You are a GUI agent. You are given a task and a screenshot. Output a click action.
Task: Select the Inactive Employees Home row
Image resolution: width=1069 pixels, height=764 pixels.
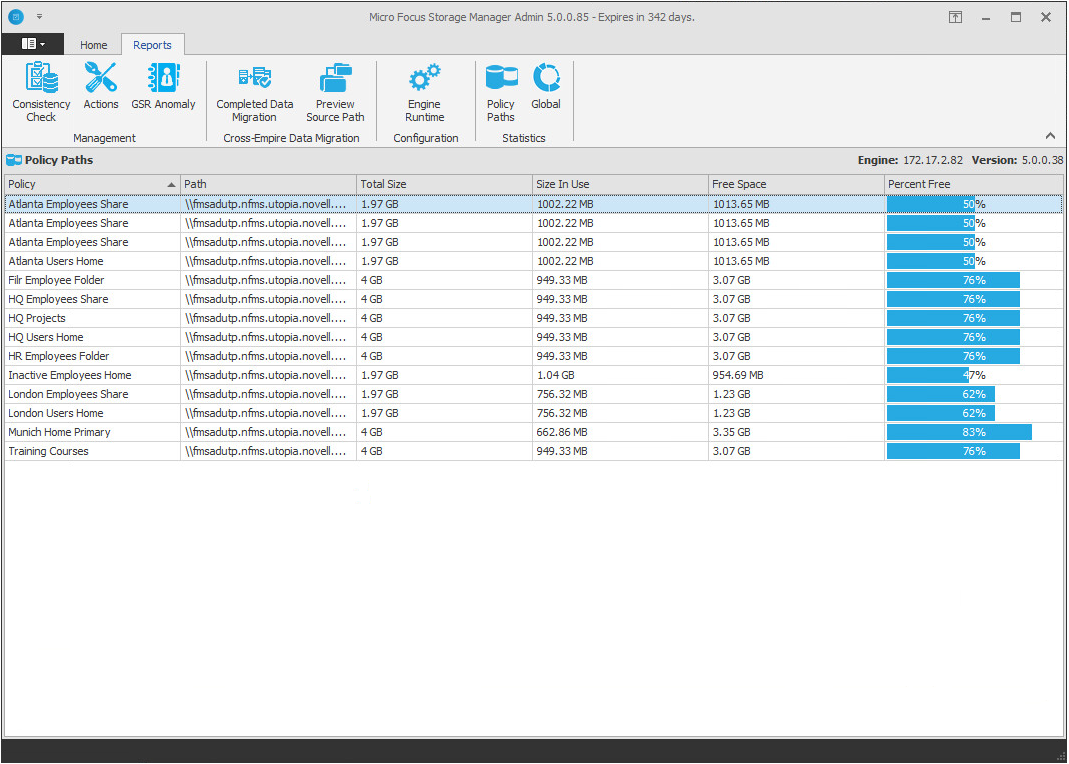[x=70, y=375]
